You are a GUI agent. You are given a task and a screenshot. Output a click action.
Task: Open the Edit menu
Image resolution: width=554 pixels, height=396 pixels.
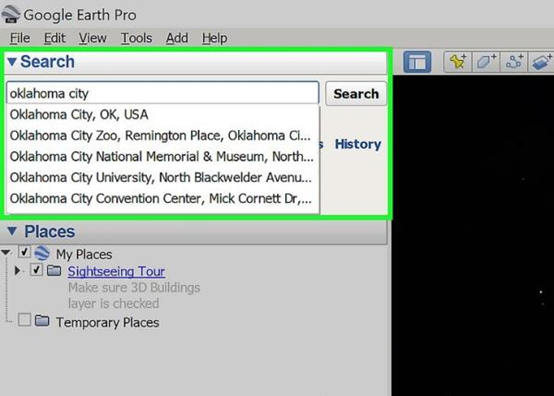point(54,38)
